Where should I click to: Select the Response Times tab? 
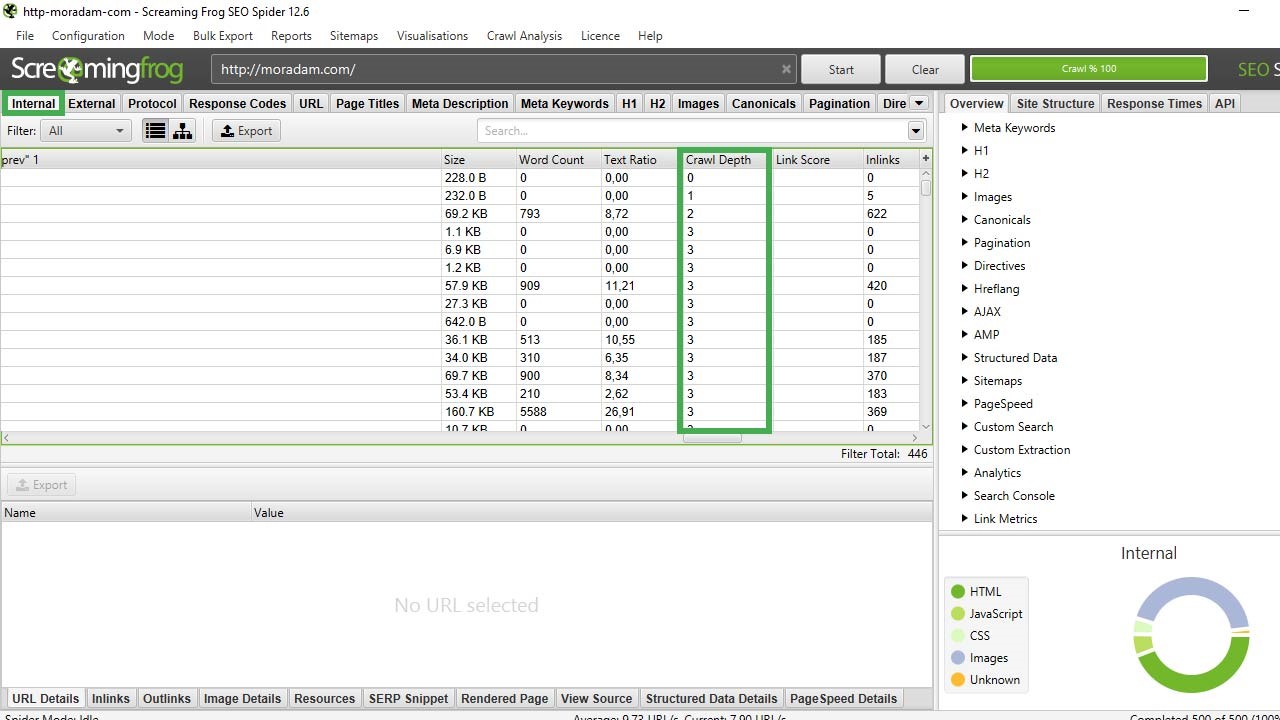click(x=1154, y=103)
